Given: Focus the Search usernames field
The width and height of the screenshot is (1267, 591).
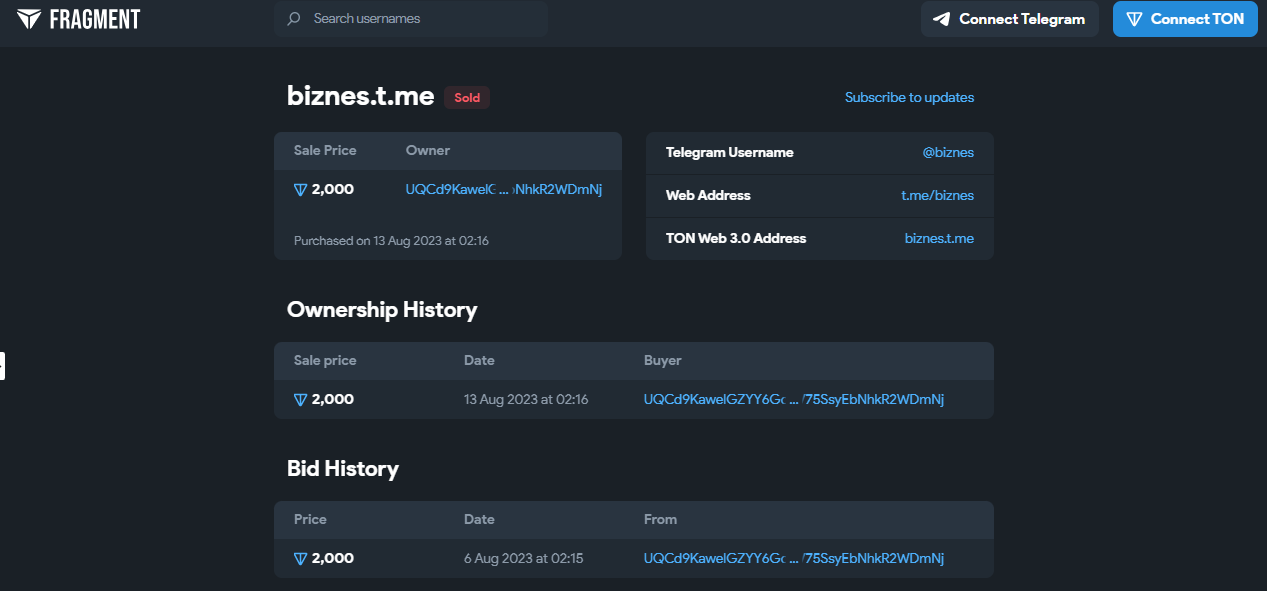Looking at the screenshot, I should pos(420,19).
